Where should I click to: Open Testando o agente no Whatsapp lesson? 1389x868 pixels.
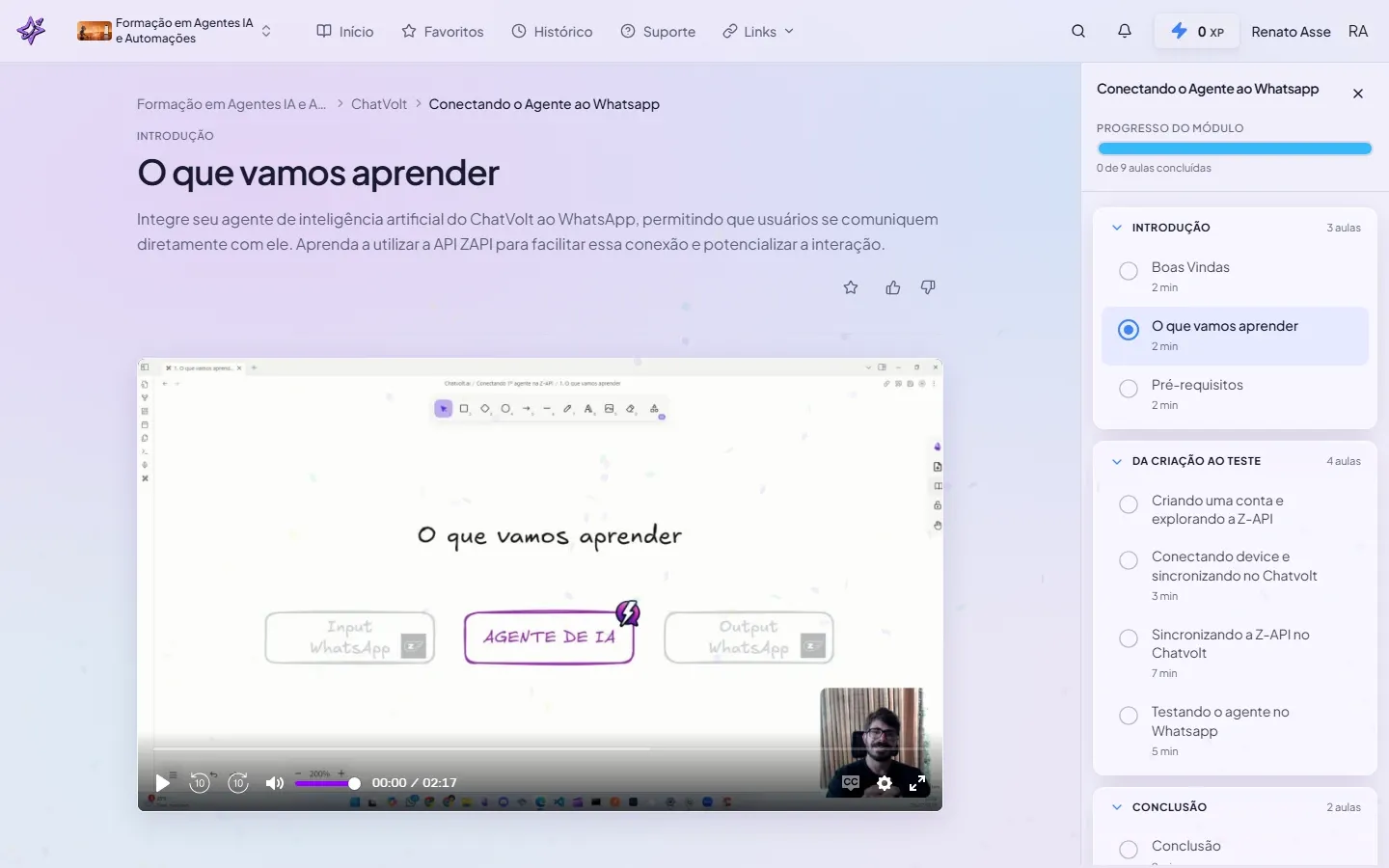pos(1235,731)
